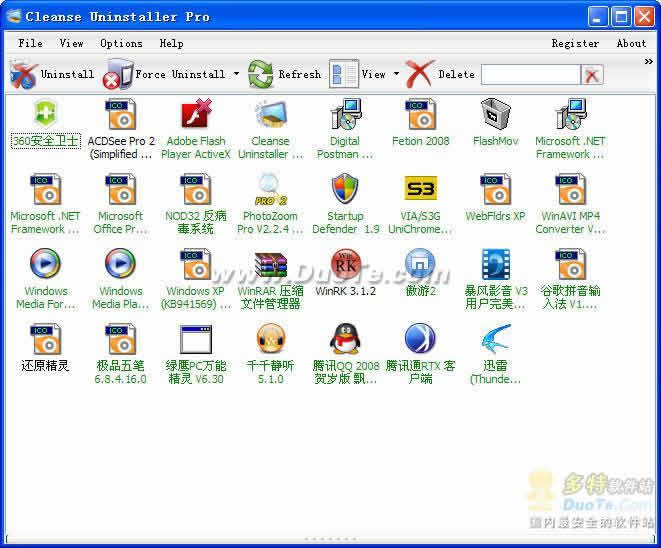Open the About menu item
The height and width of the screenshot is (548, 661).
(x=631, y=43)
